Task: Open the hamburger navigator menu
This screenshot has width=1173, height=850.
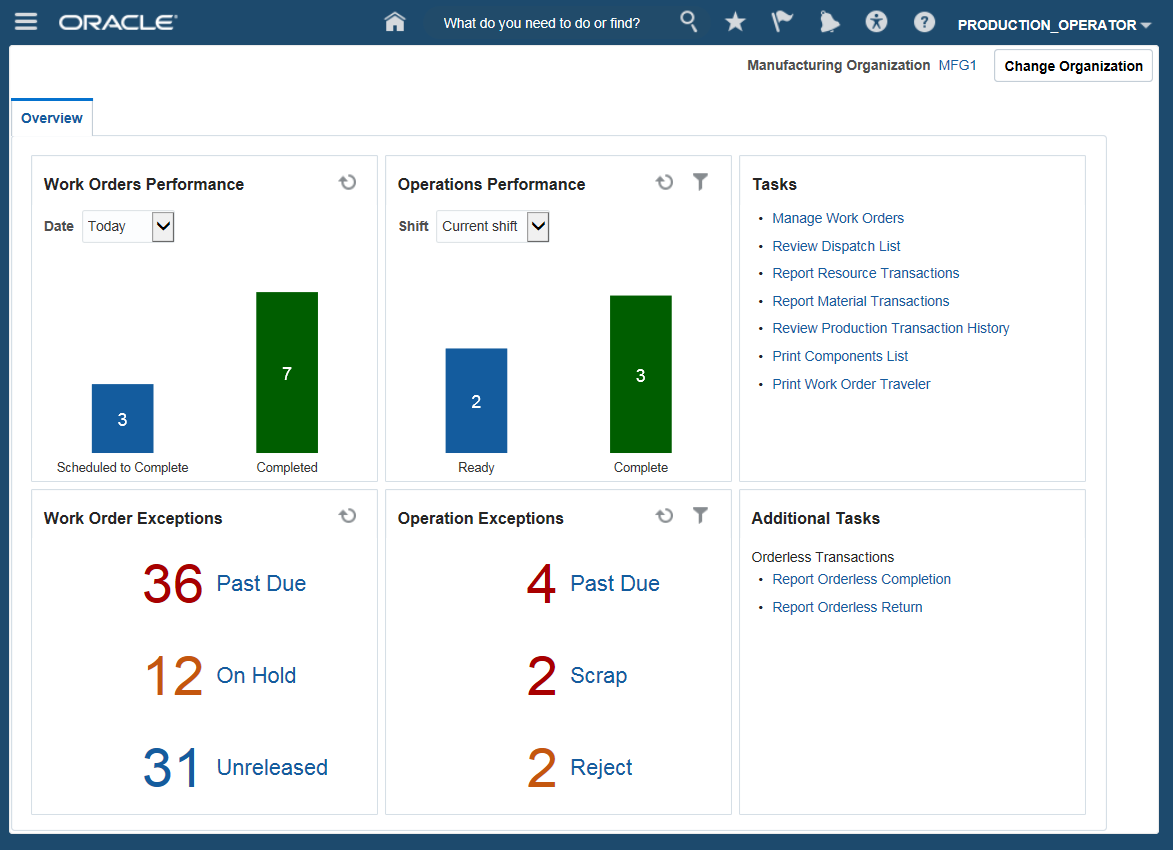Action: pos(26,22)
